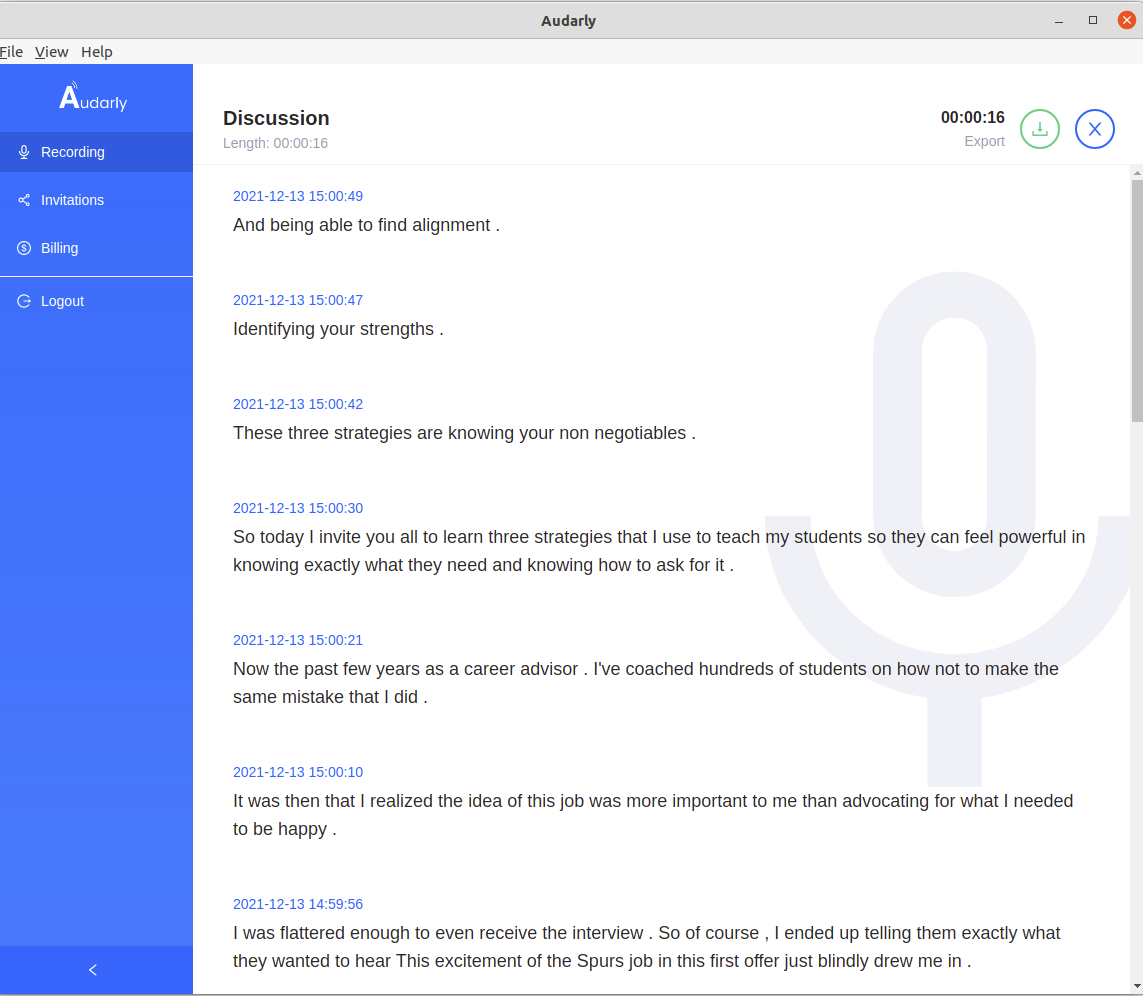The image size is (1143, 996).
Task: Minimize the Audarly window
Action: click(1058, 20)
